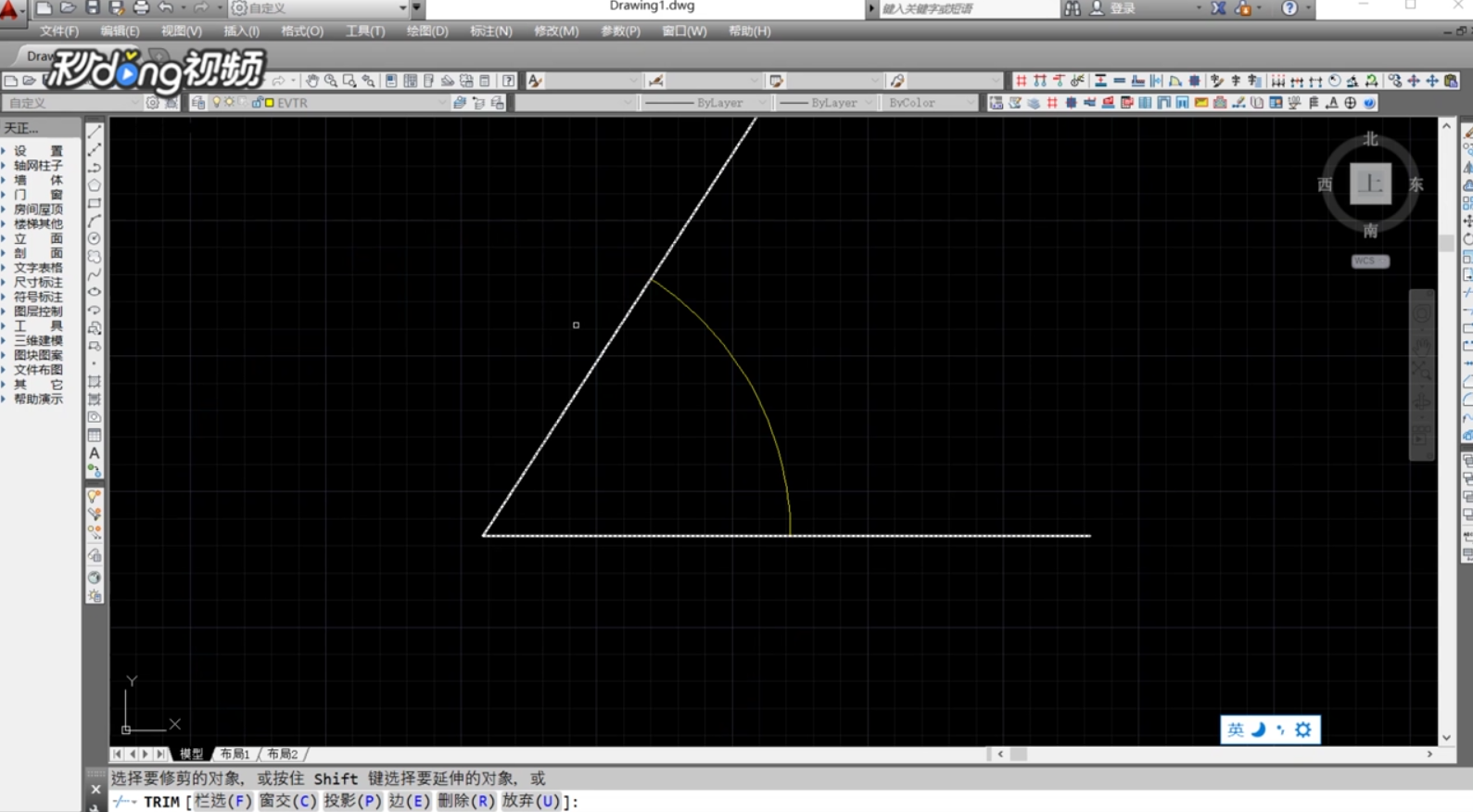Select the Polygon draw tool
Viewport: 1473px width, 812px height.
click(95, 185)
